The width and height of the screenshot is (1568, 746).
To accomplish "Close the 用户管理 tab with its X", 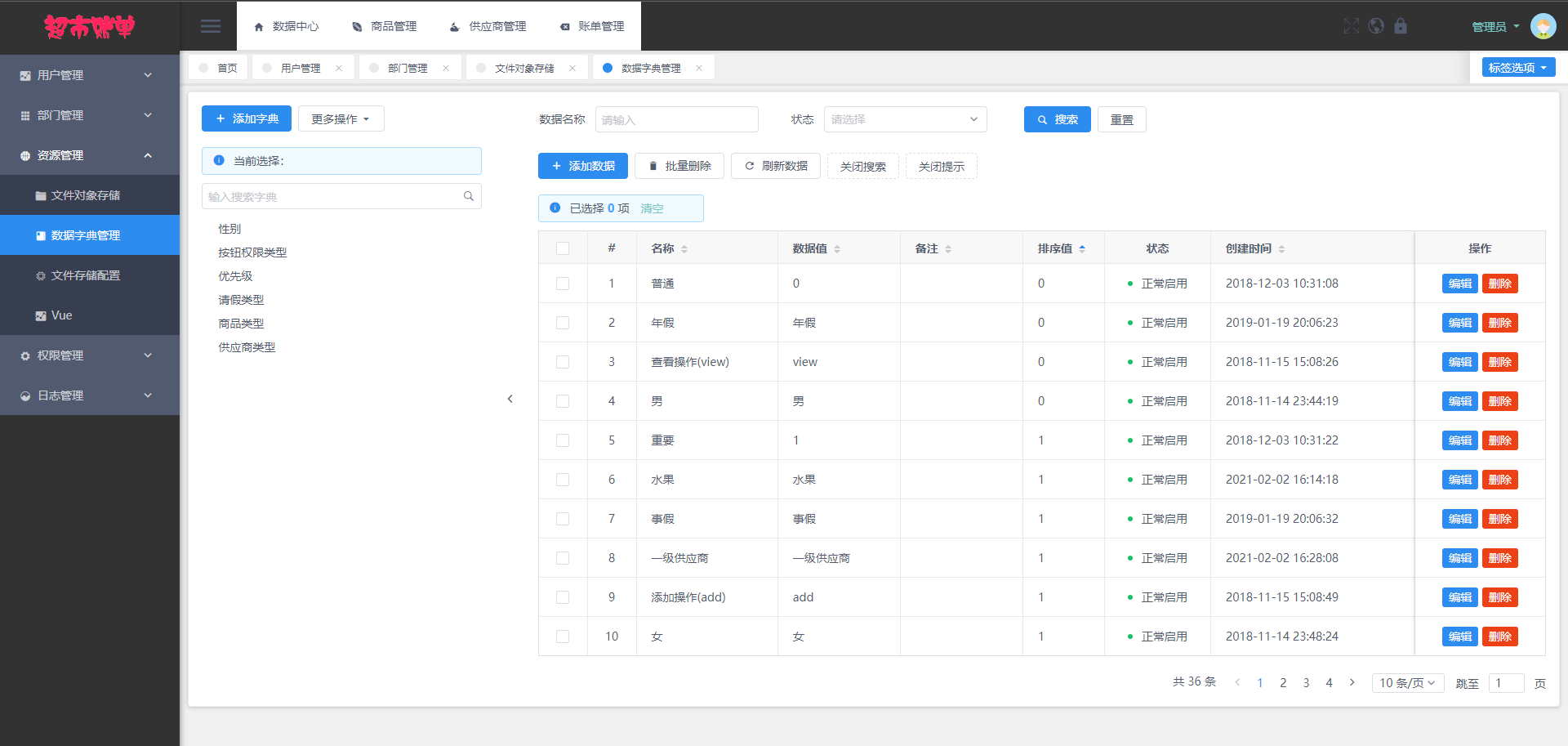I will (x=339, y=68).
